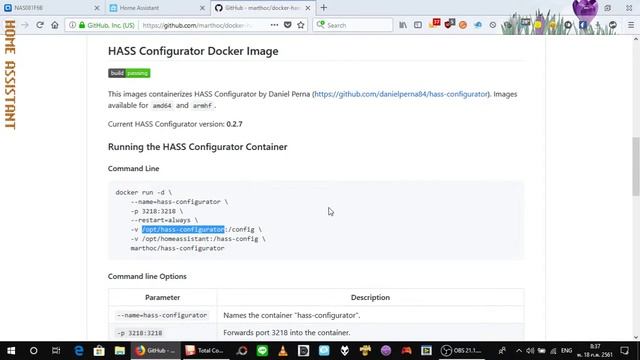Reload the current page
This screenshot has width=640, height=360.
(40, 25)
